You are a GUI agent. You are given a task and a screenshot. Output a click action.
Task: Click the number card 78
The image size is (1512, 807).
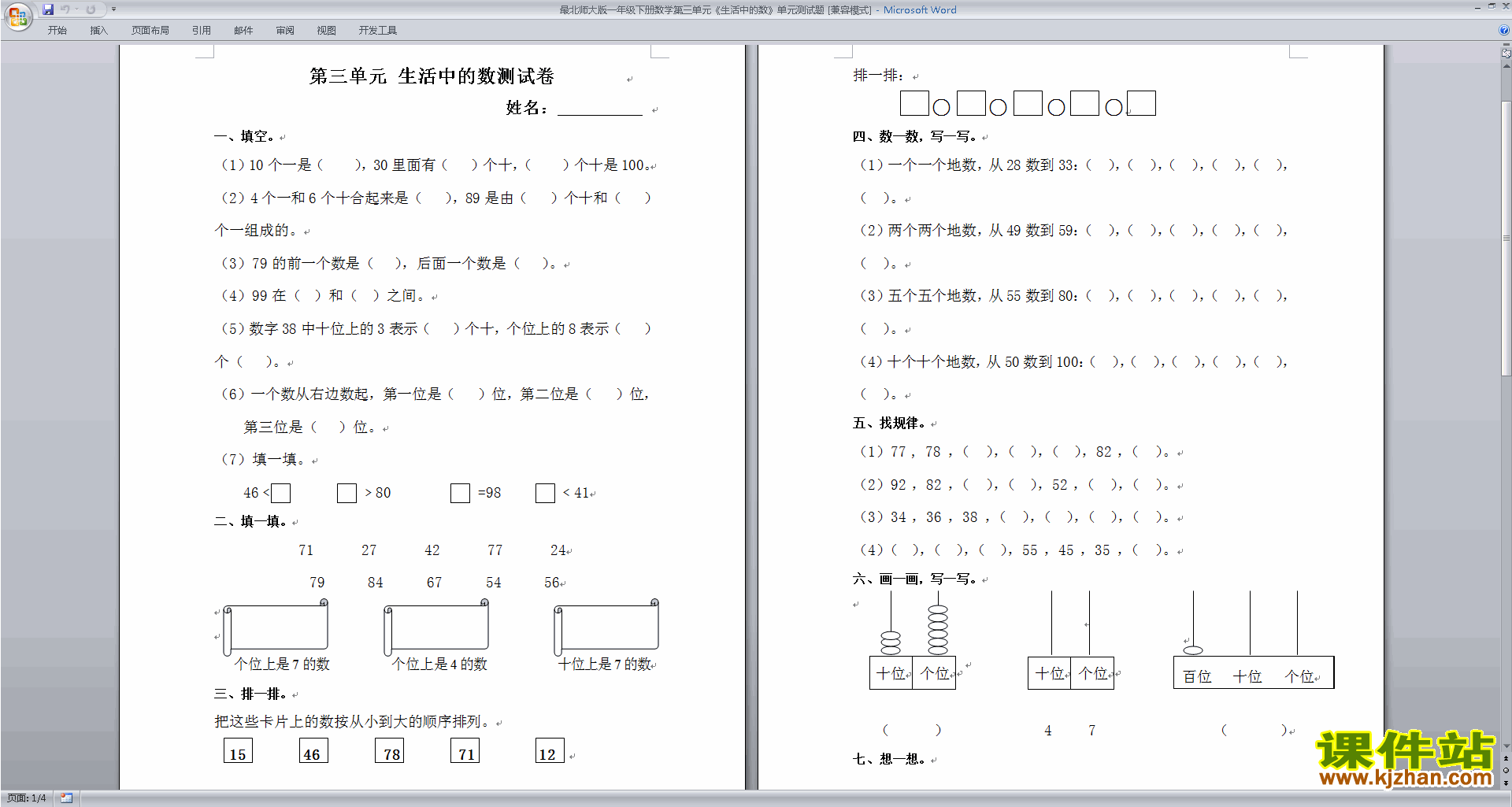[389, 750]
